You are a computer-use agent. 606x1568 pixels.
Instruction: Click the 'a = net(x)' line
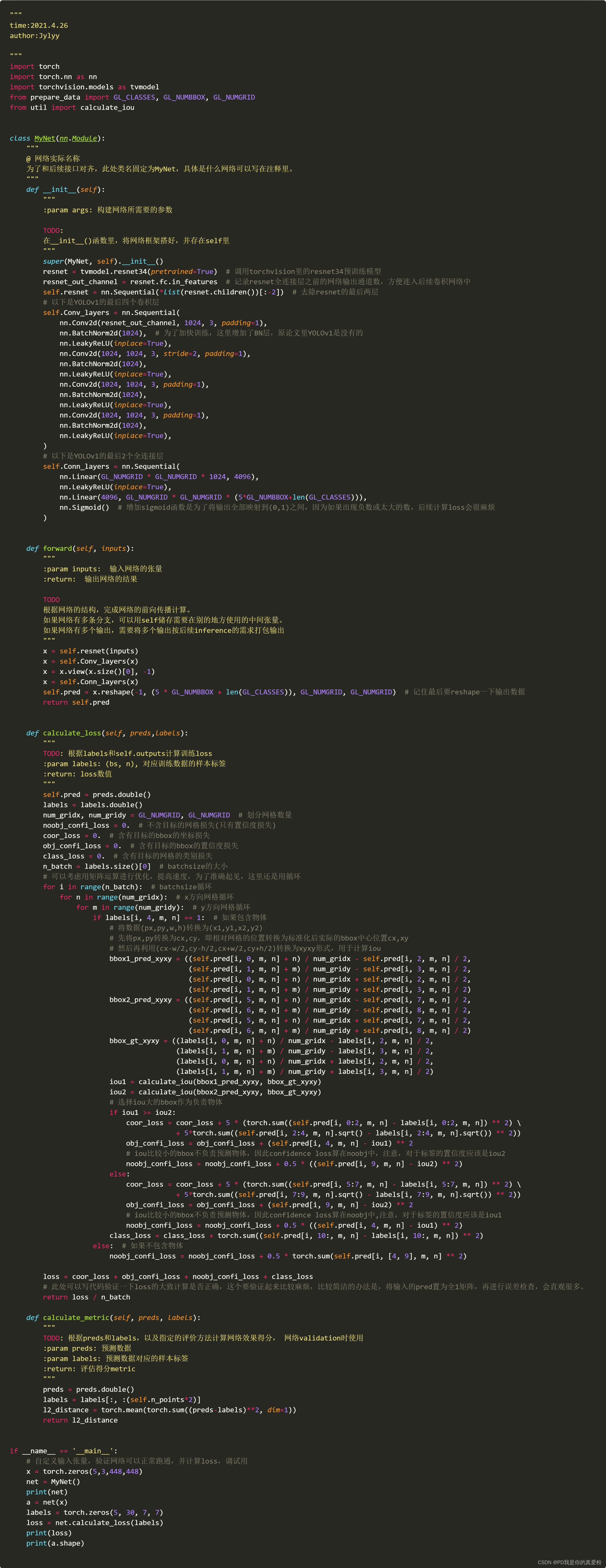tap(47, 1502)
